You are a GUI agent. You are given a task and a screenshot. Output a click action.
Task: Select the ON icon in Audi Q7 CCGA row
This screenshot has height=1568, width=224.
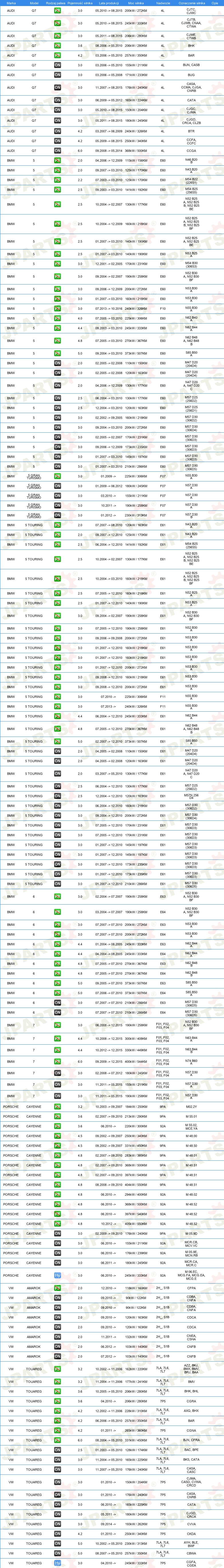[58, 150]
